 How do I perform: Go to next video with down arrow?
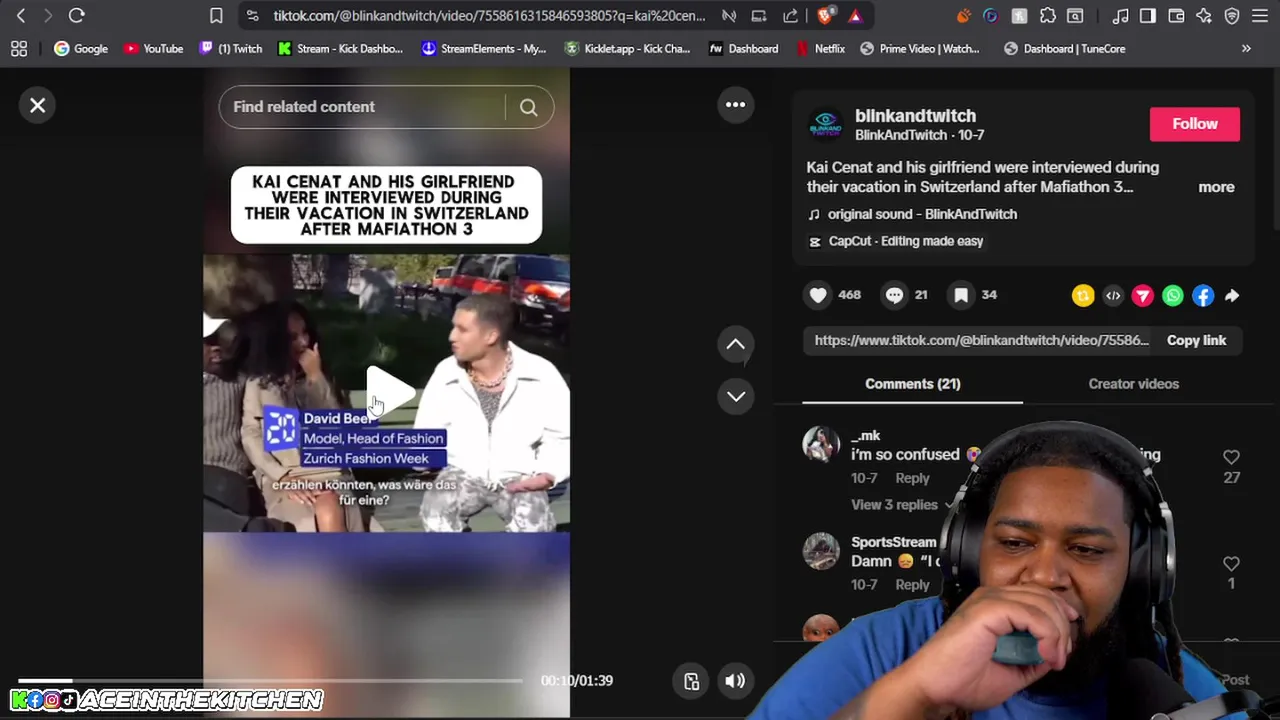tap(735, 396)
